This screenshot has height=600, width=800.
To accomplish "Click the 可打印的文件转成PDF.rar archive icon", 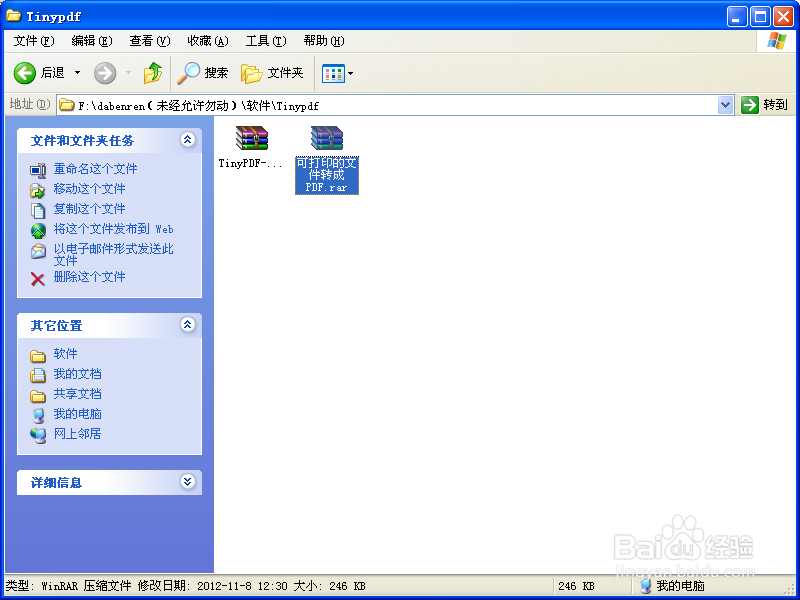I will (327, 138).
